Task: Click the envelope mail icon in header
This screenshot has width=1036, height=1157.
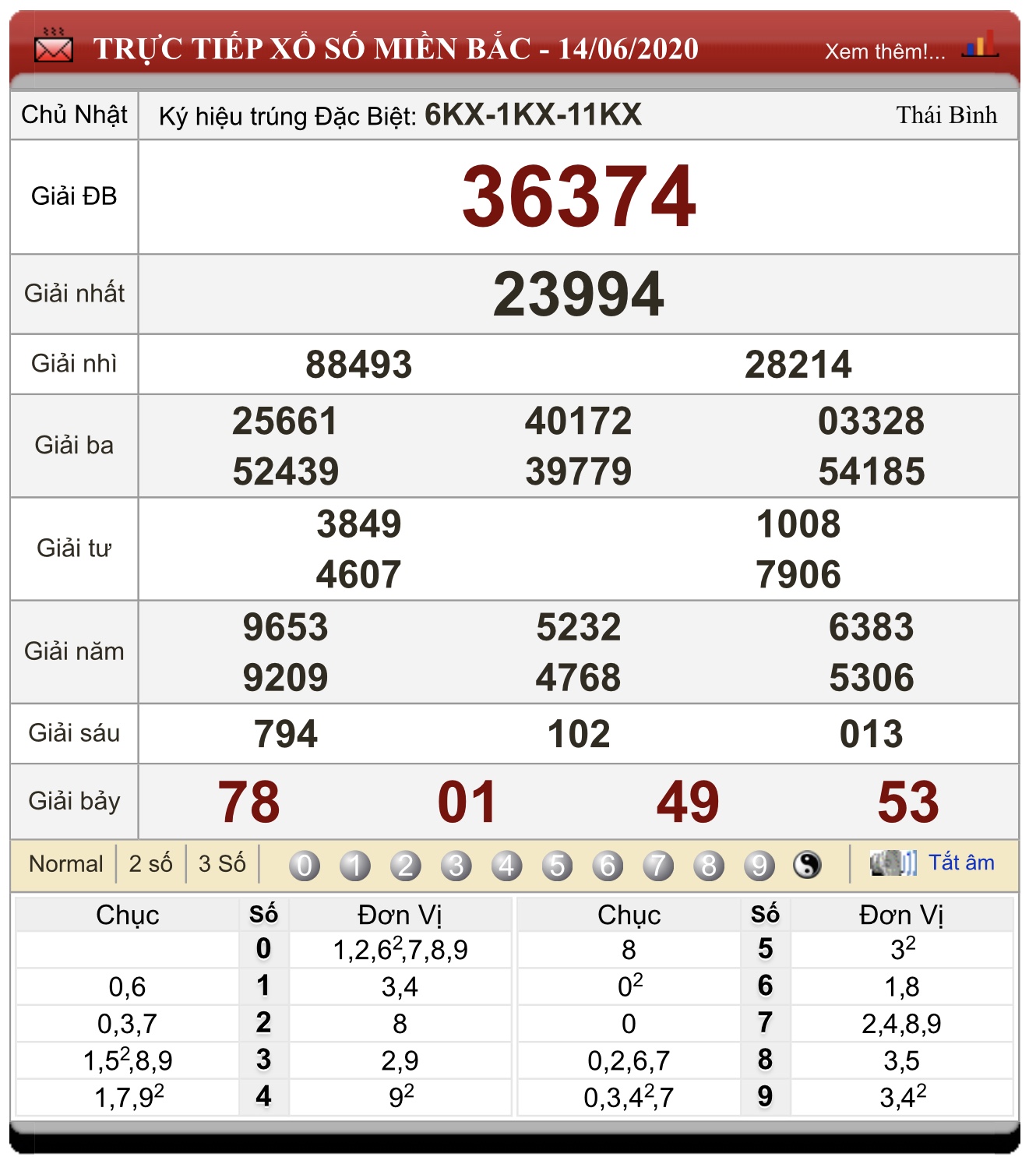Action: pos(54,47)
